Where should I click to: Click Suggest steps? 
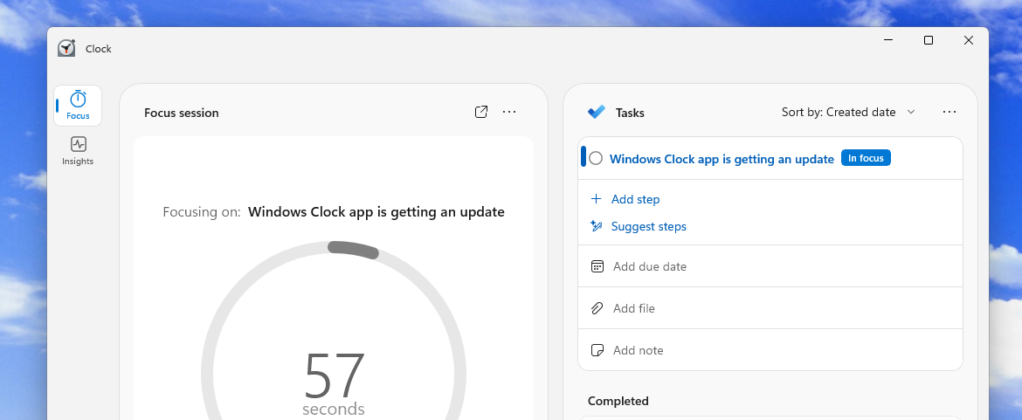coord(649,226)
